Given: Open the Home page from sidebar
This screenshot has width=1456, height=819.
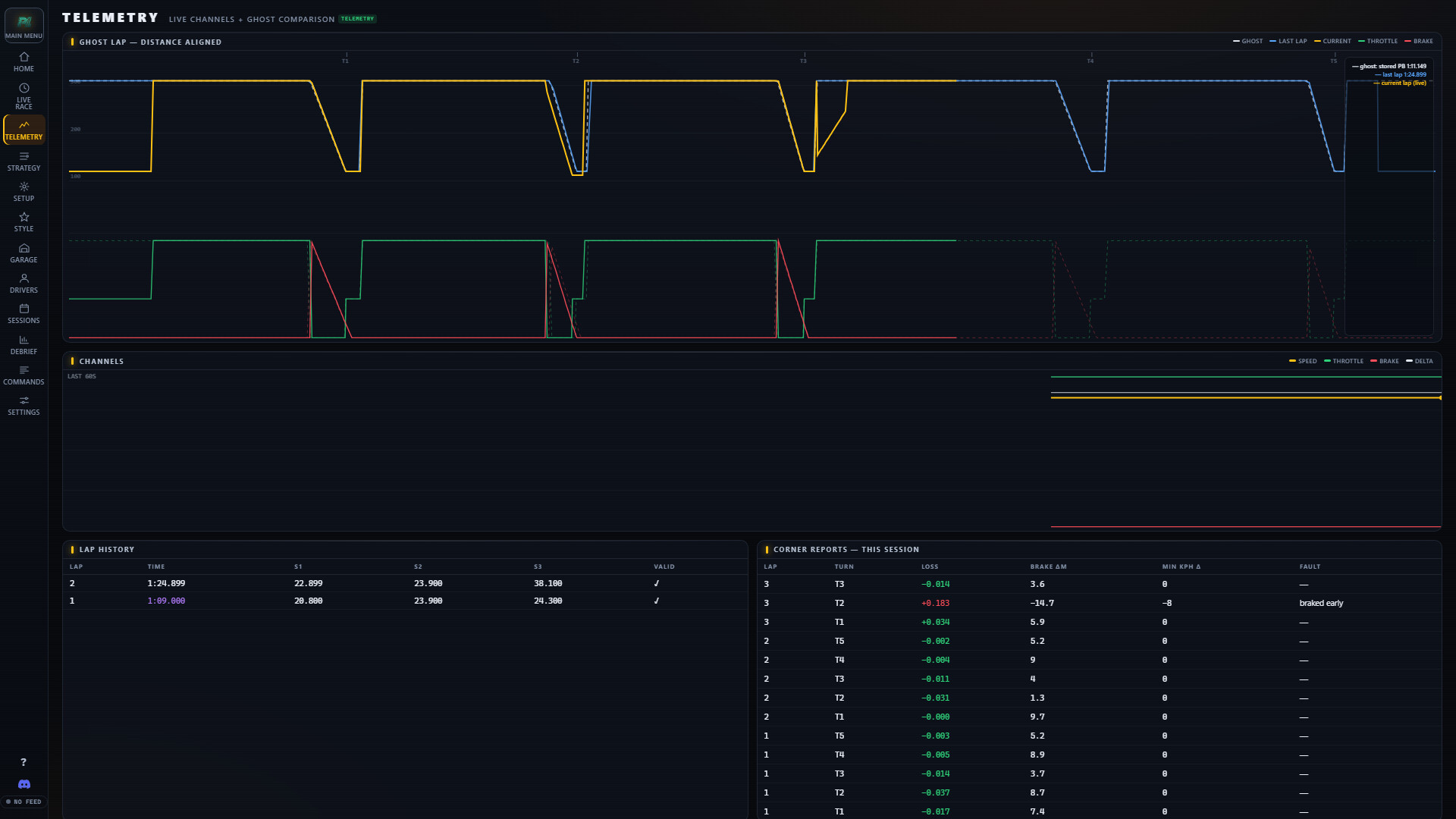Looking at the screenshot, I should [24, 62].
